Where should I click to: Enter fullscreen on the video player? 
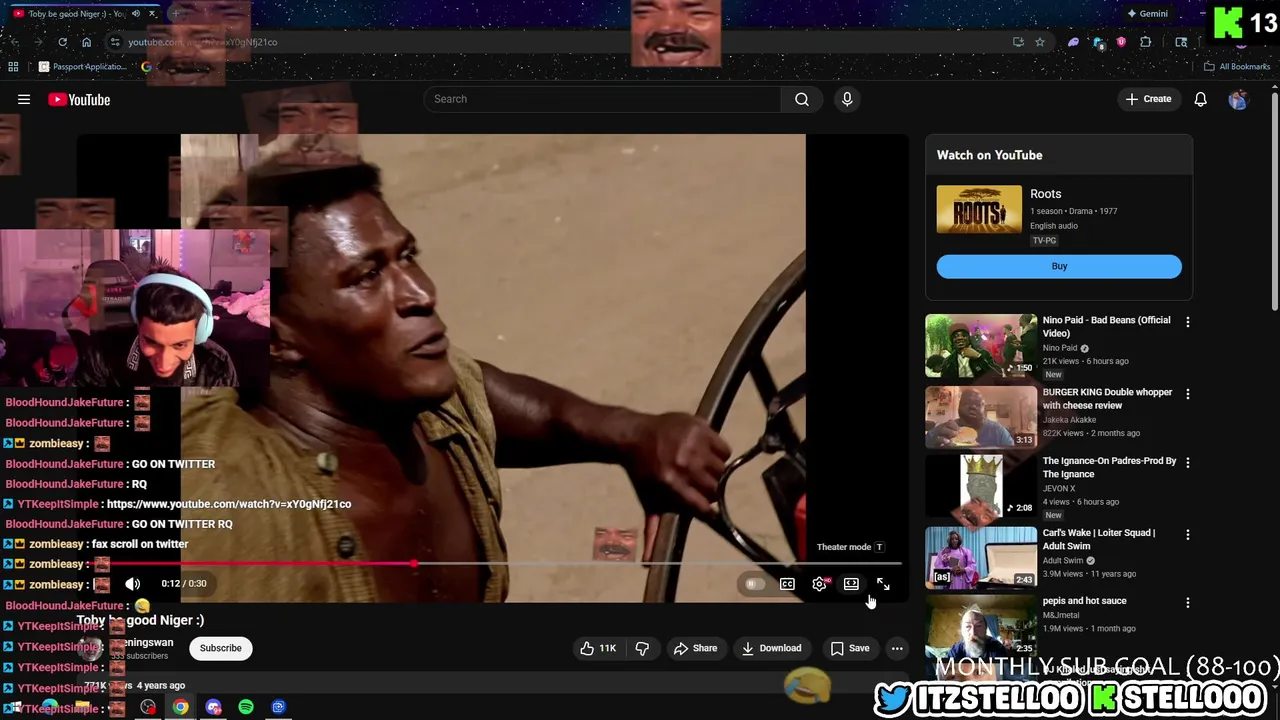883,584
